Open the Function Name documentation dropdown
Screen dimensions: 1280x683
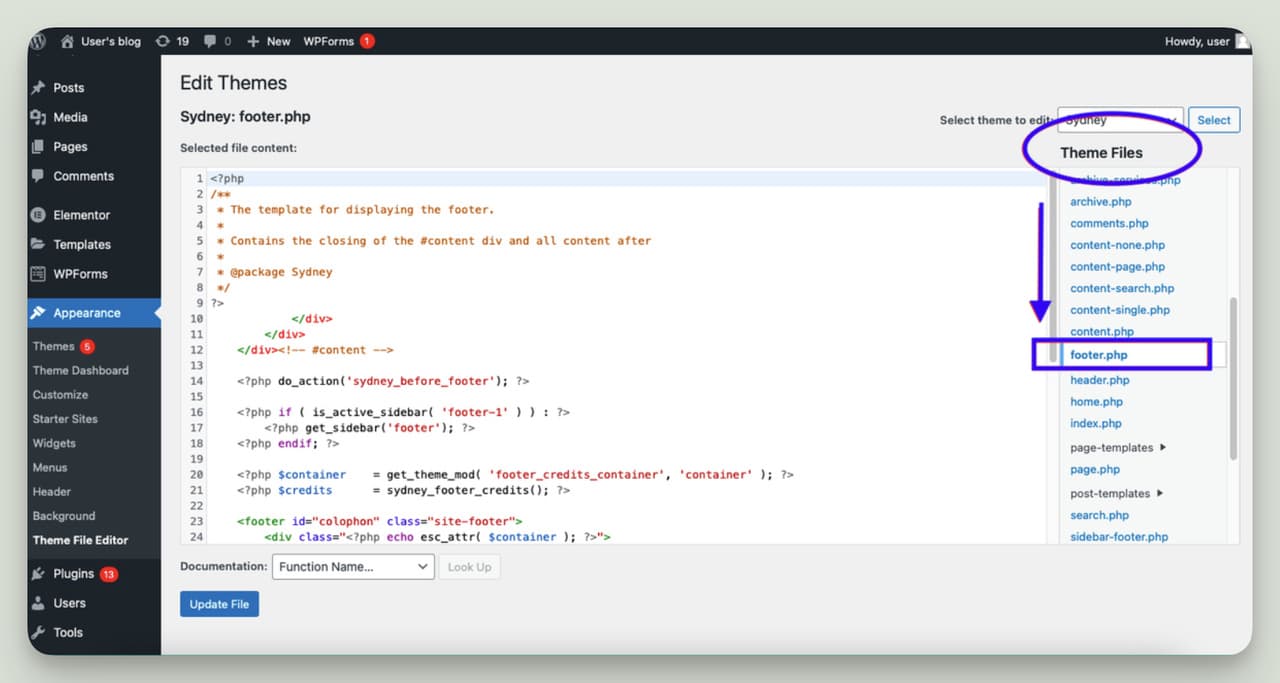point(352,567)
